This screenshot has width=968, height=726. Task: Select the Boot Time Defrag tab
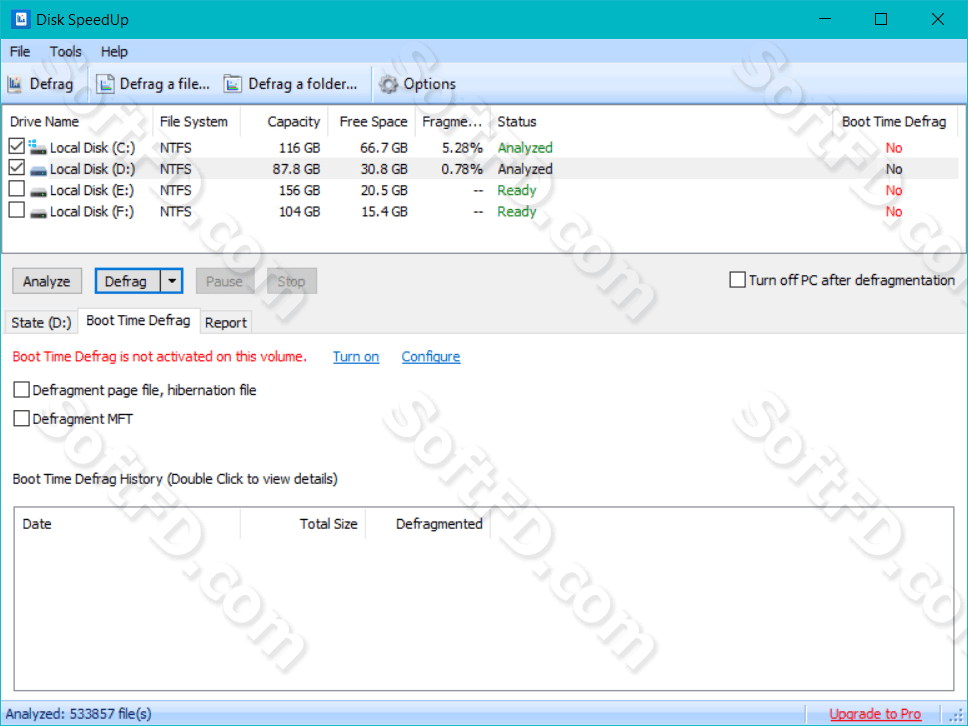(x=138, y=320)
